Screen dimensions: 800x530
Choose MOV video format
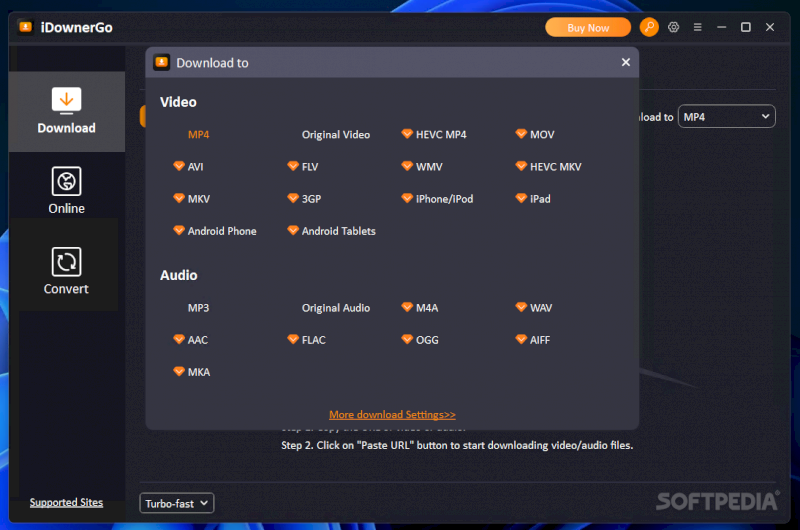pos(542,135)
